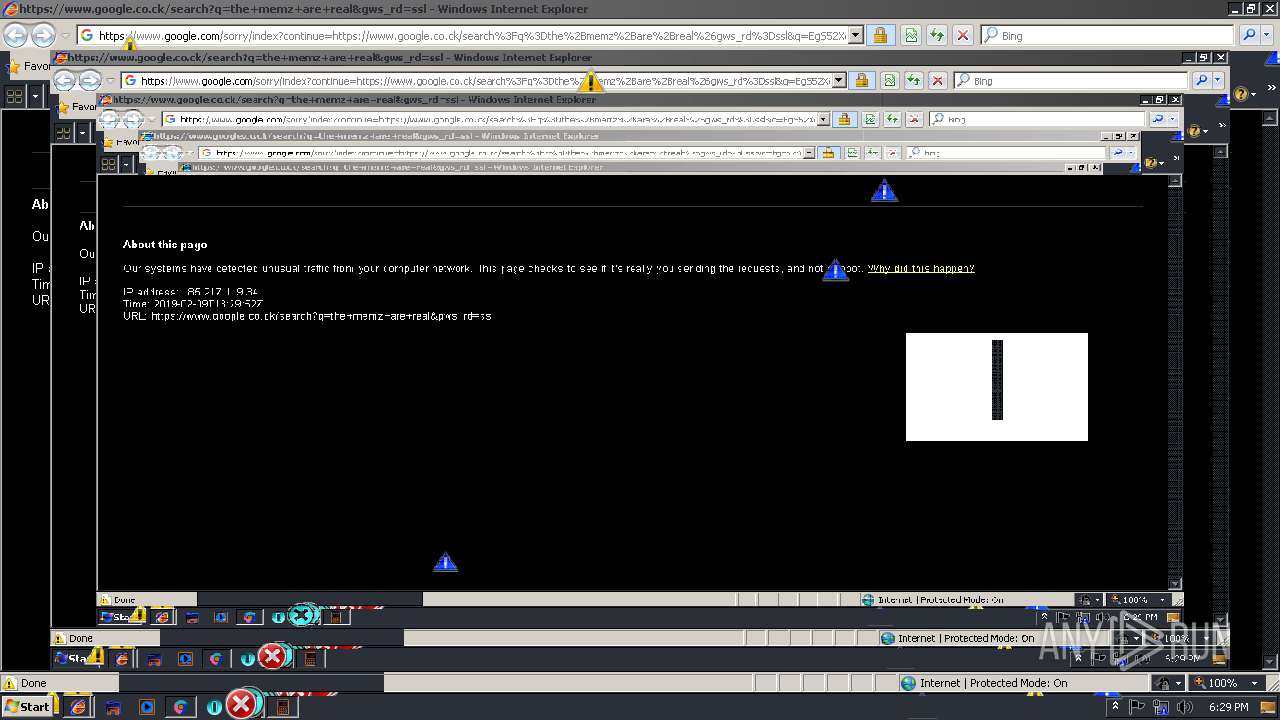Click Forward in the outermost IE window

coord(42,35)
